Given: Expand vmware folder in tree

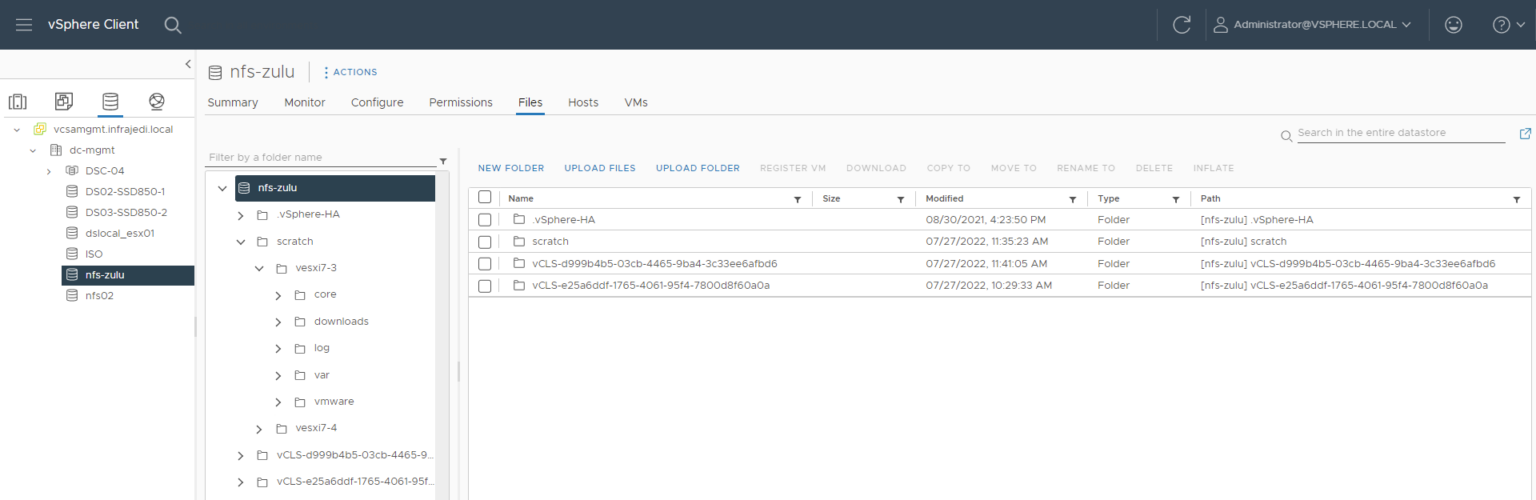Looking at the screenshot, I should (278, 402).
